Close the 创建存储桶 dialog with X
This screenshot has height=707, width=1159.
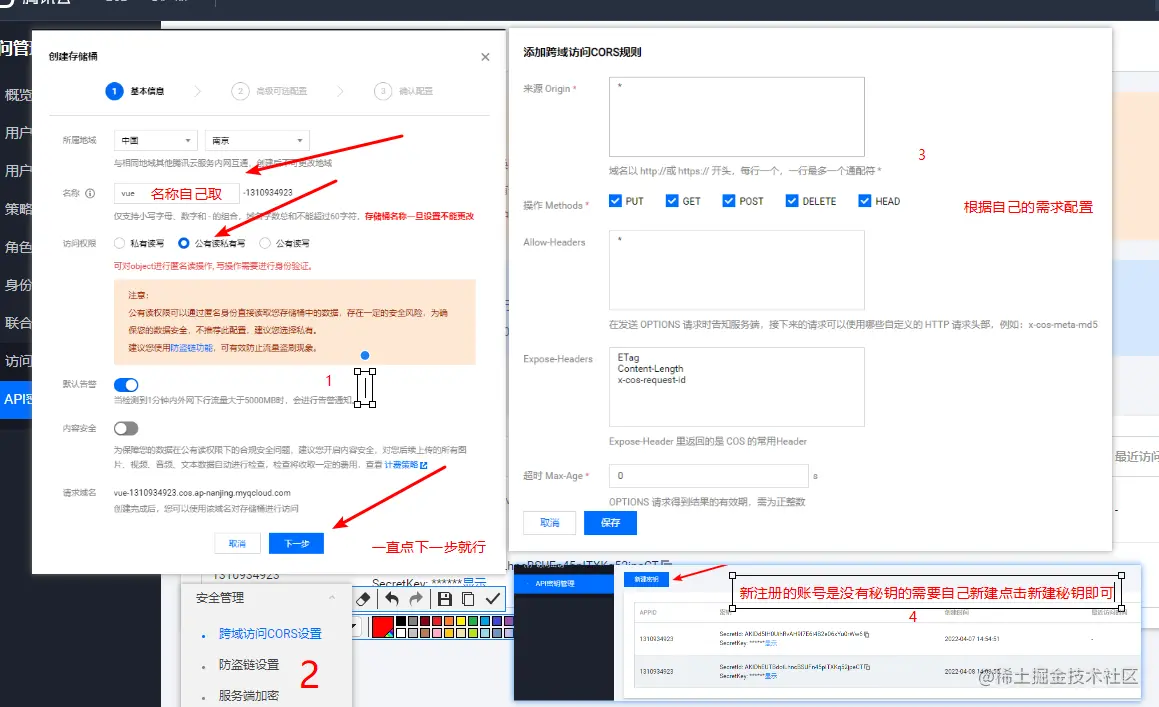pos(485,57)
